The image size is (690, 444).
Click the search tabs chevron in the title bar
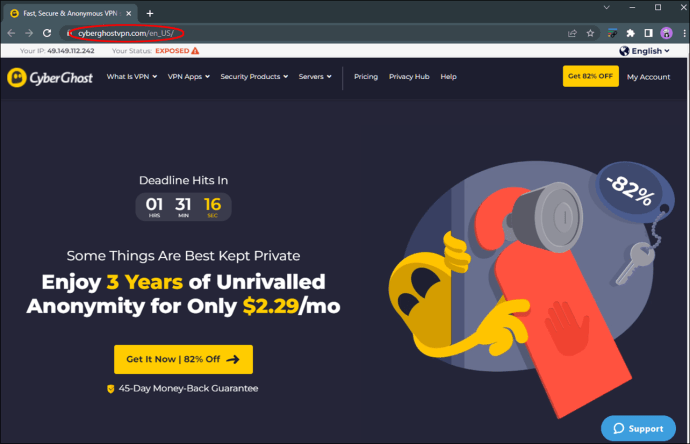[606, 7]
